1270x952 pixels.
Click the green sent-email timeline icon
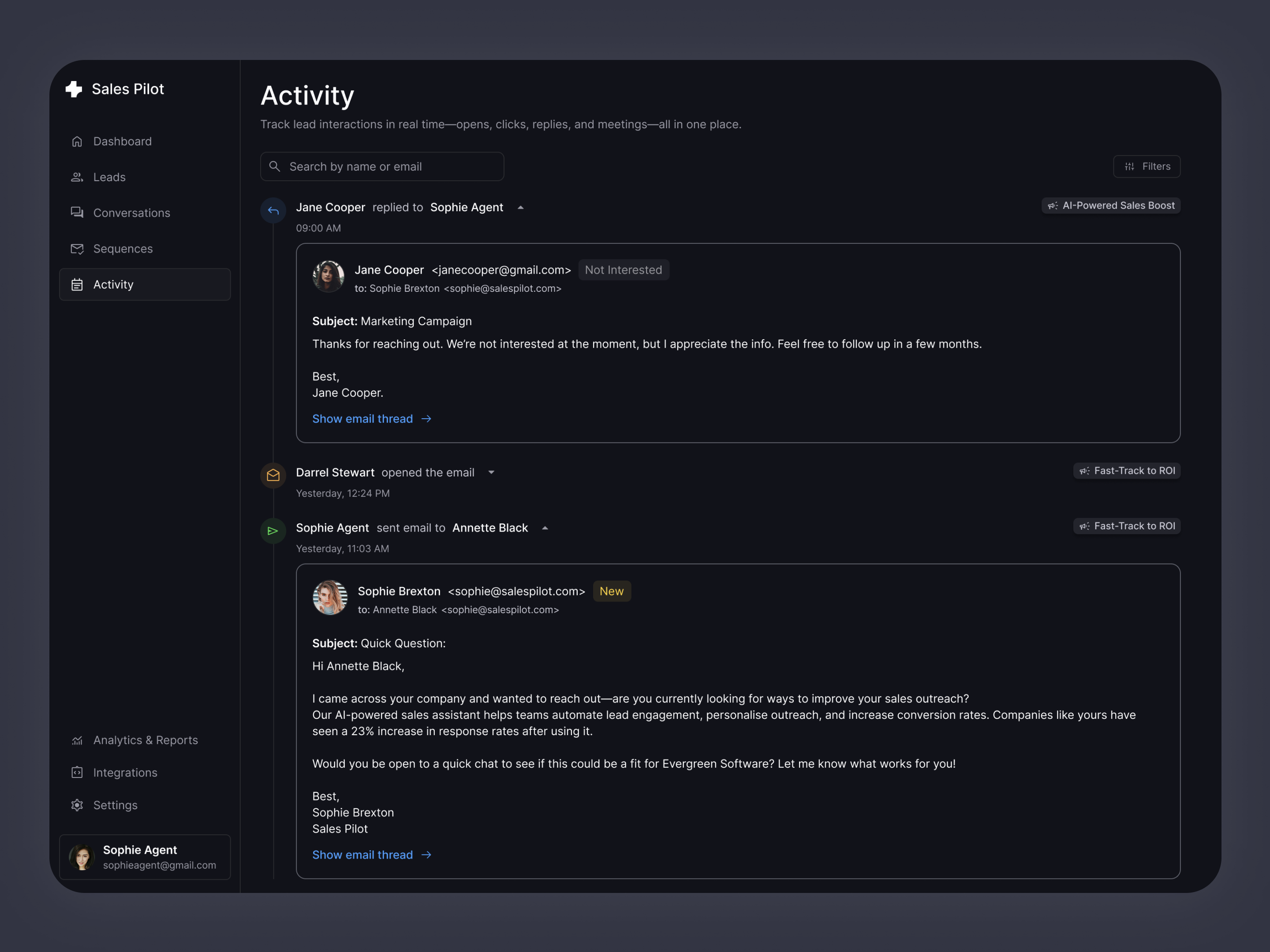coord(273,531)
